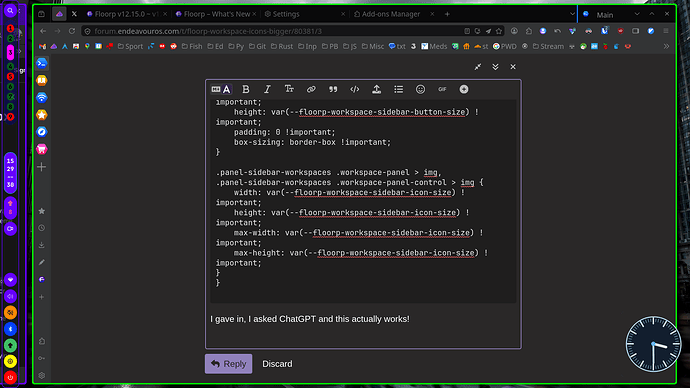Upload a file to the reply

[x=377, y=89]
